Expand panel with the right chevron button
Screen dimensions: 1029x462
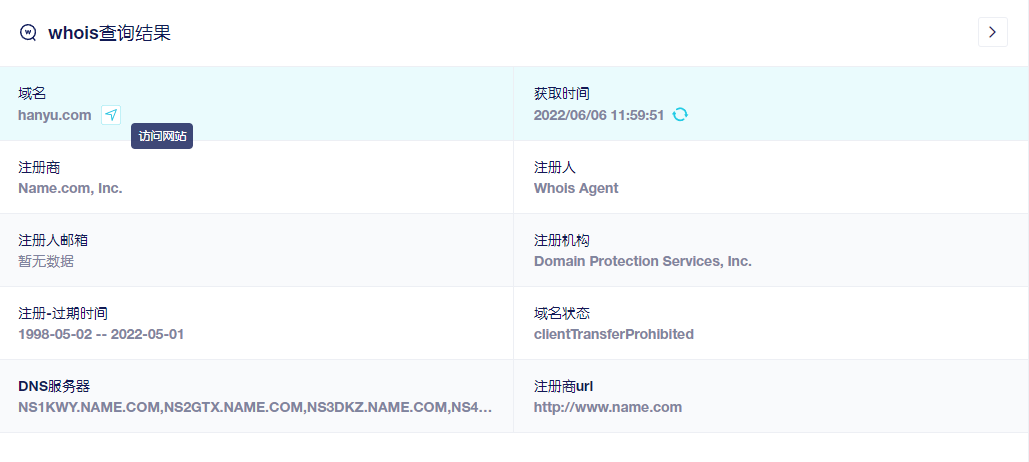992,32
